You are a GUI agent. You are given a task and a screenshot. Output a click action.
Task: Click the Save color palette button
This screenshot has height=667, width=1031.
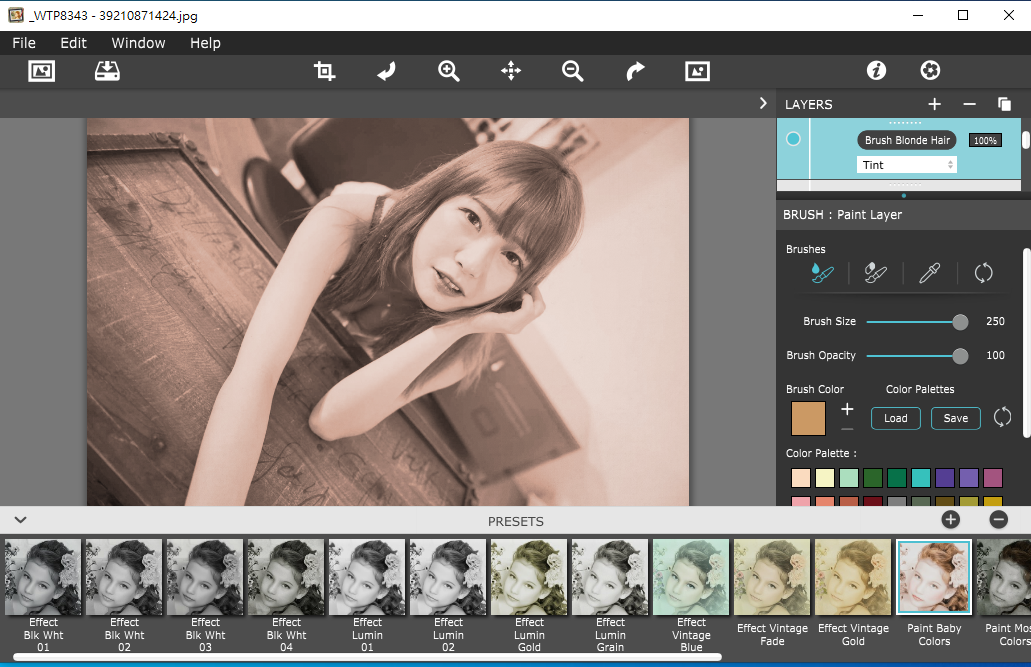955,418
